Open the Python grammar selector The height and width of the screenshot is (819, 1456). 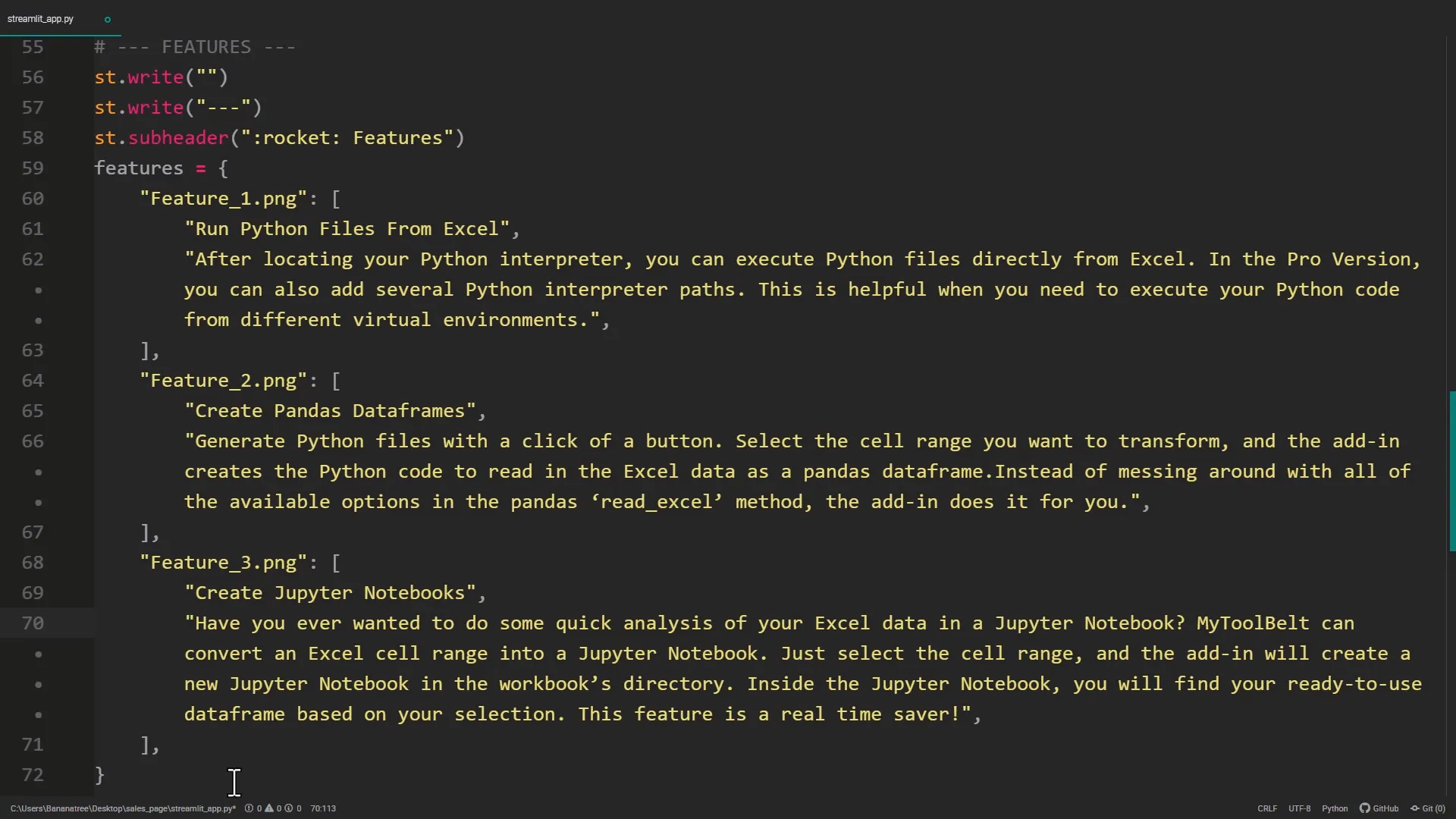[x=1335, y=808]
